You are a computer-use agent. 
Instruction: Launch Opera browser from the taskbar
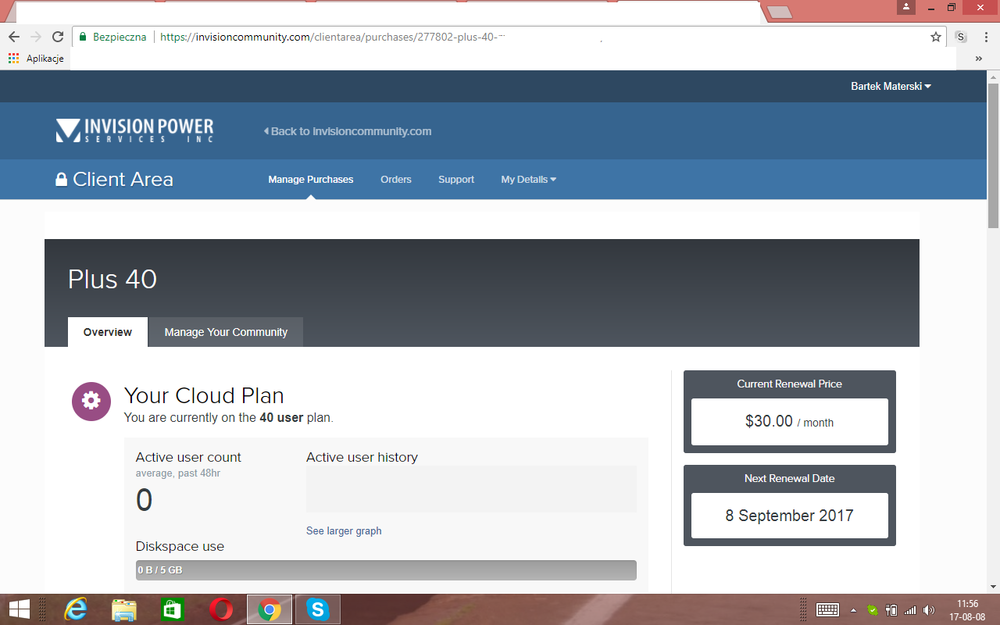pyautogui.click(x=222, y=609)
